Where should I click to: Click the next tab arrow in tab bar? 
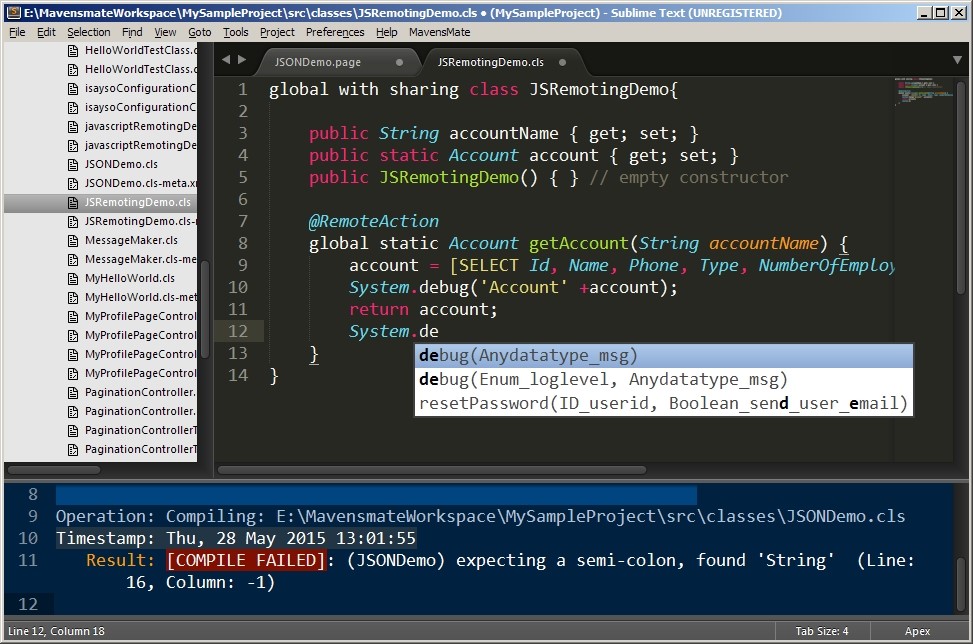(241, 60)
